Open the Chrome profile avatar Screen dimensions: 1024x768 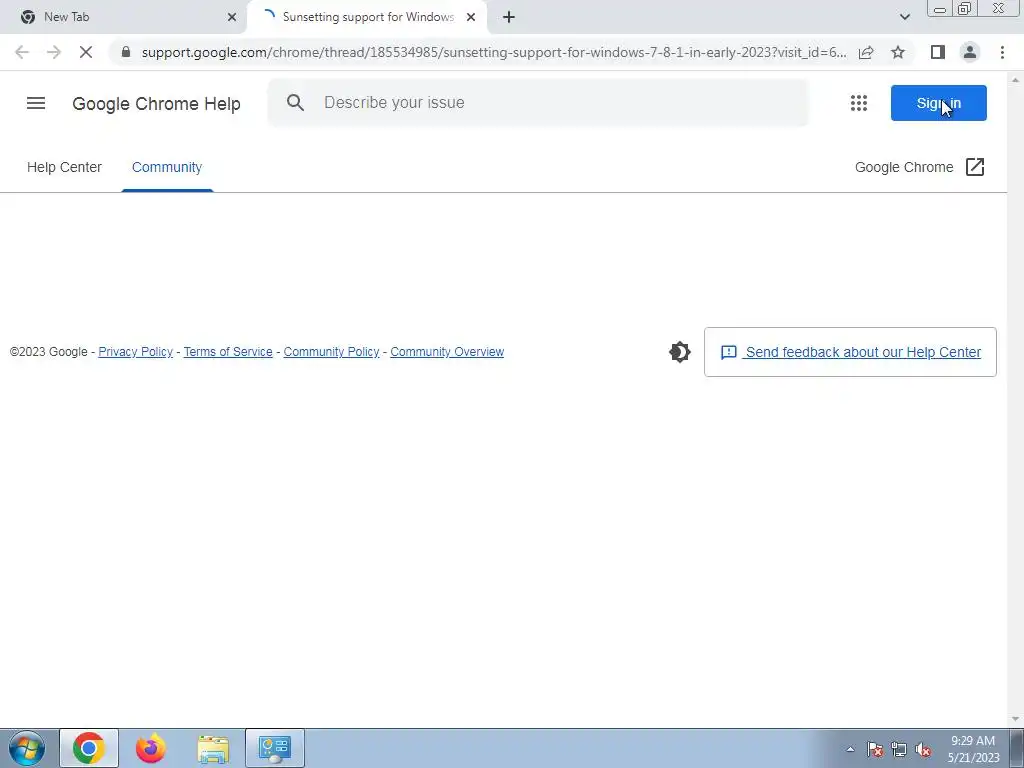(970, 52)
